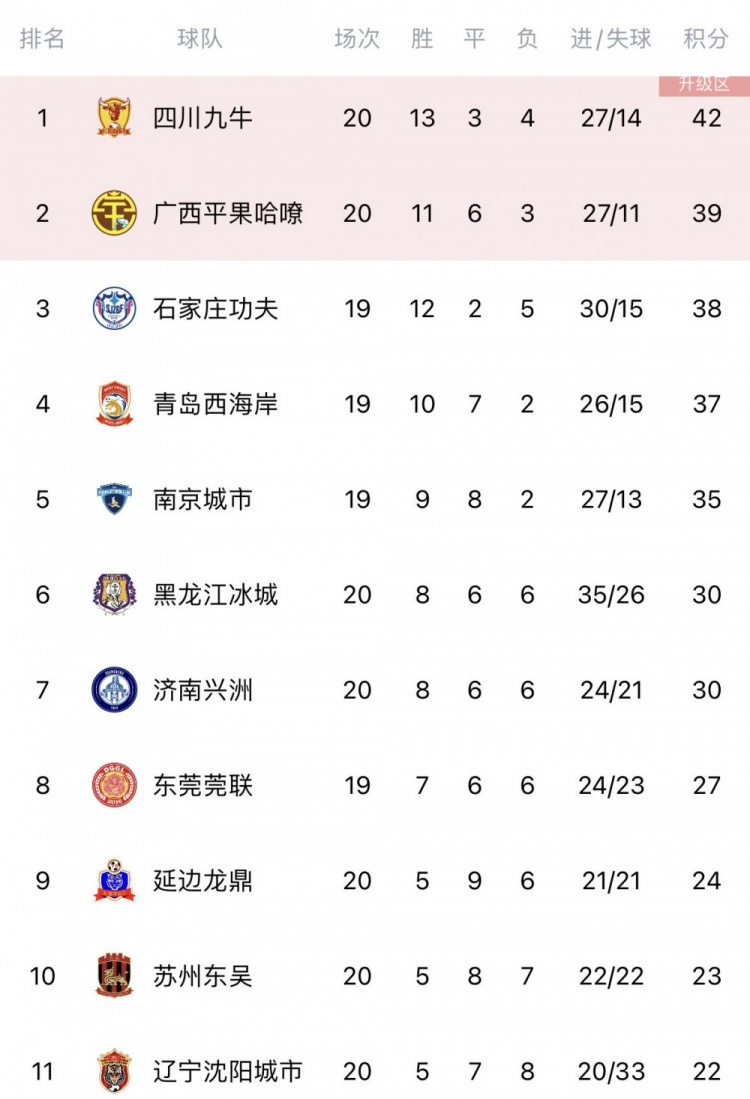Open the 济南兴洲 round badge
750x1099 pixels.
coord(114,690)
